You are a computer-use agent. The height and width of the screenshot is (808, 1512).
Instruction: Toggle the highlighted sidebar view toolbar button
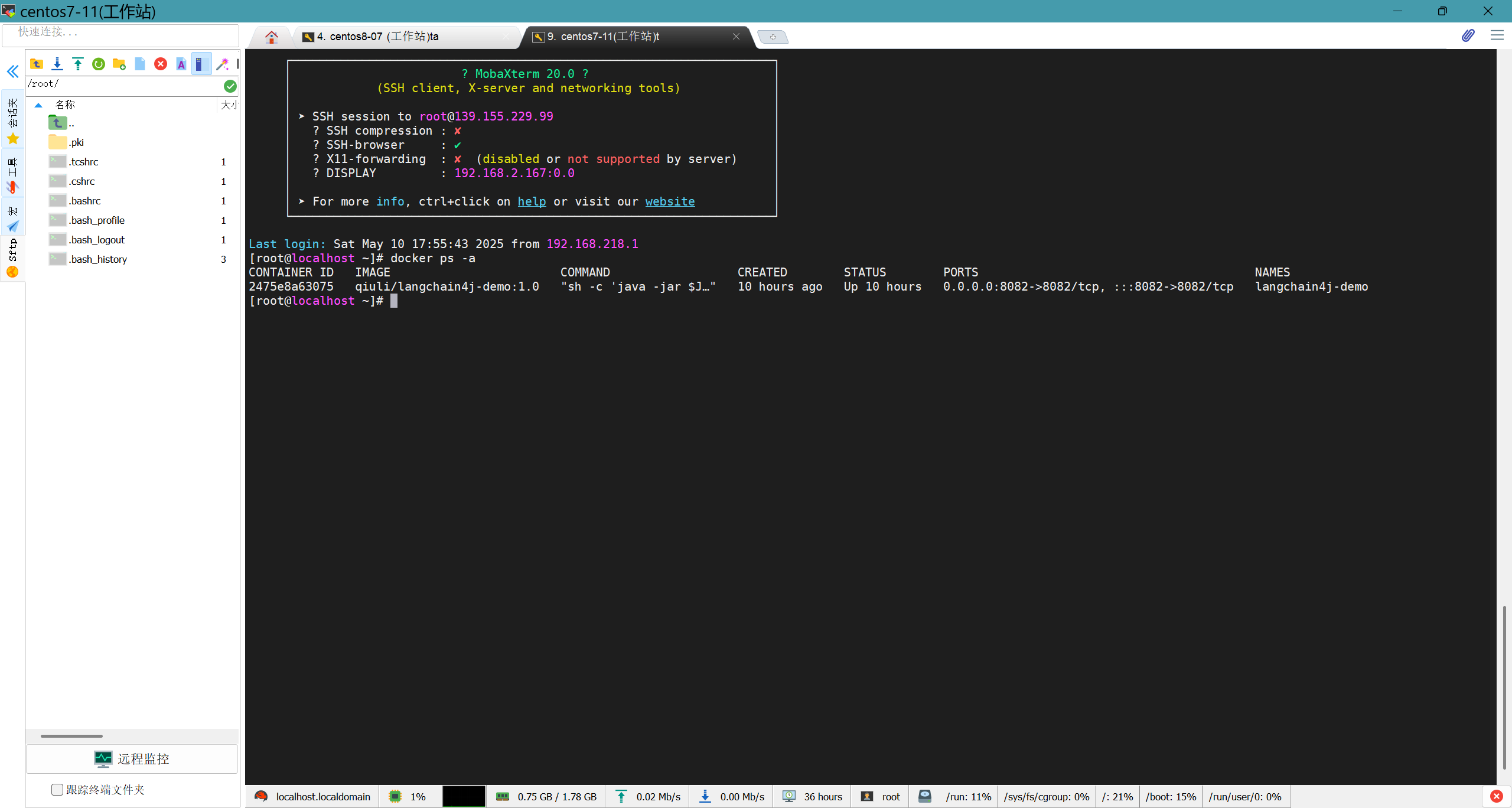pyautogui.click(x=201, y=64)
